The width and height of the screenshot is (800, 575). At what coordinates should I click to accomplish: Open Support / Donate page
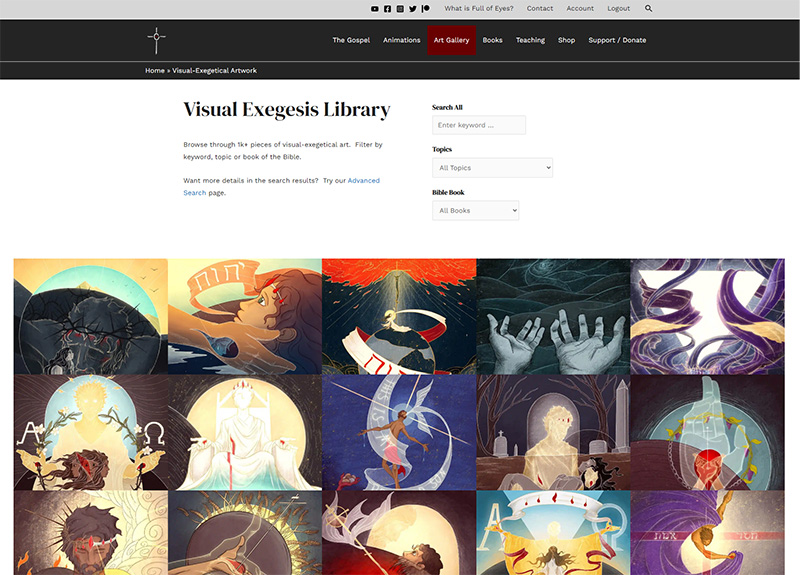click(x=617, y=40)
